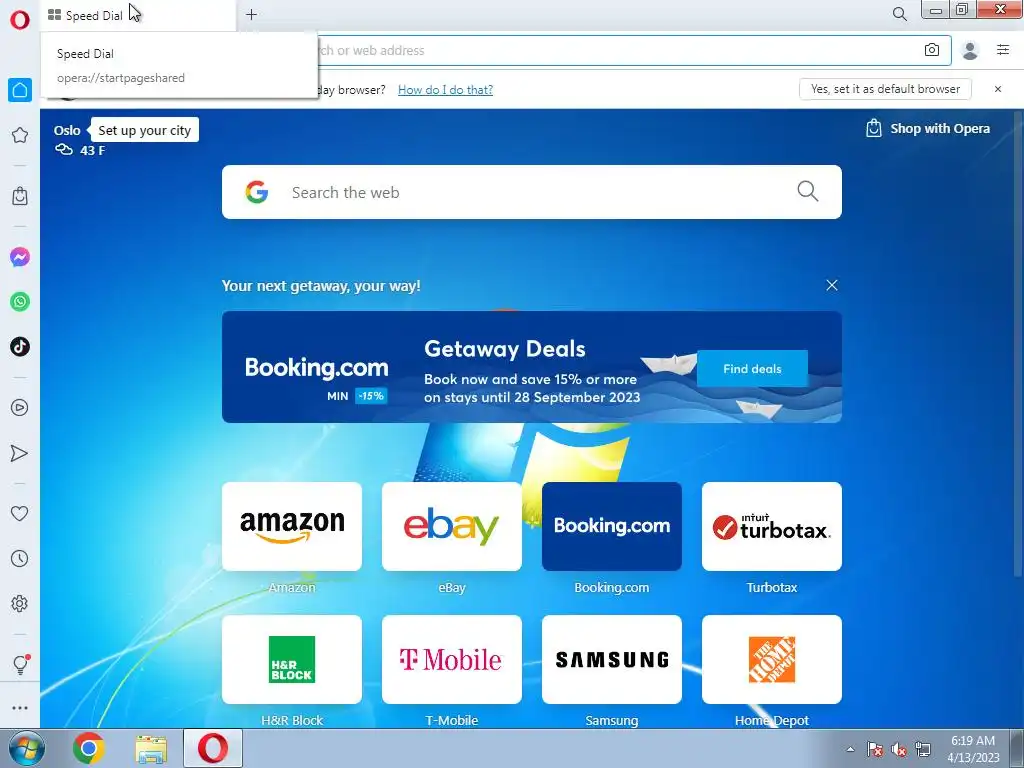Open the Windows Start button

tap(27, 748)
